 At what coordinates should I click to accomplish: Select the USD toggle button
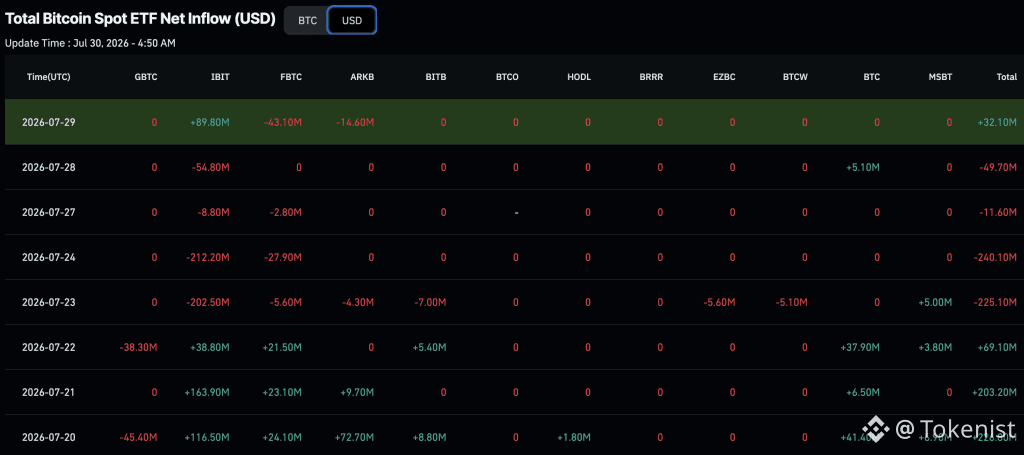352,20
